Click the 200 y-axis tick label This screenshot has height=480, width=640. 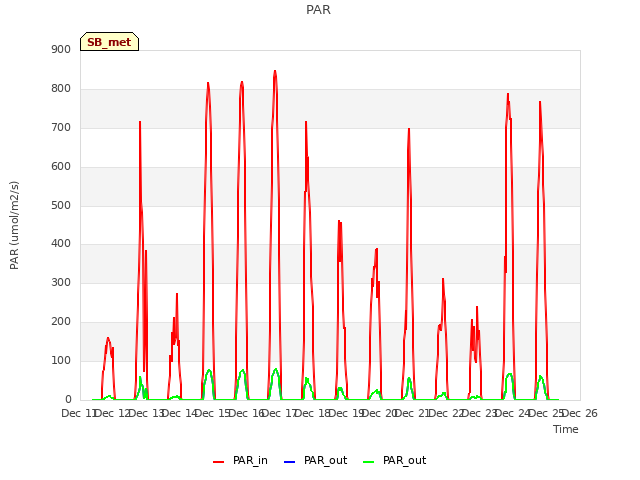(61, 322)
